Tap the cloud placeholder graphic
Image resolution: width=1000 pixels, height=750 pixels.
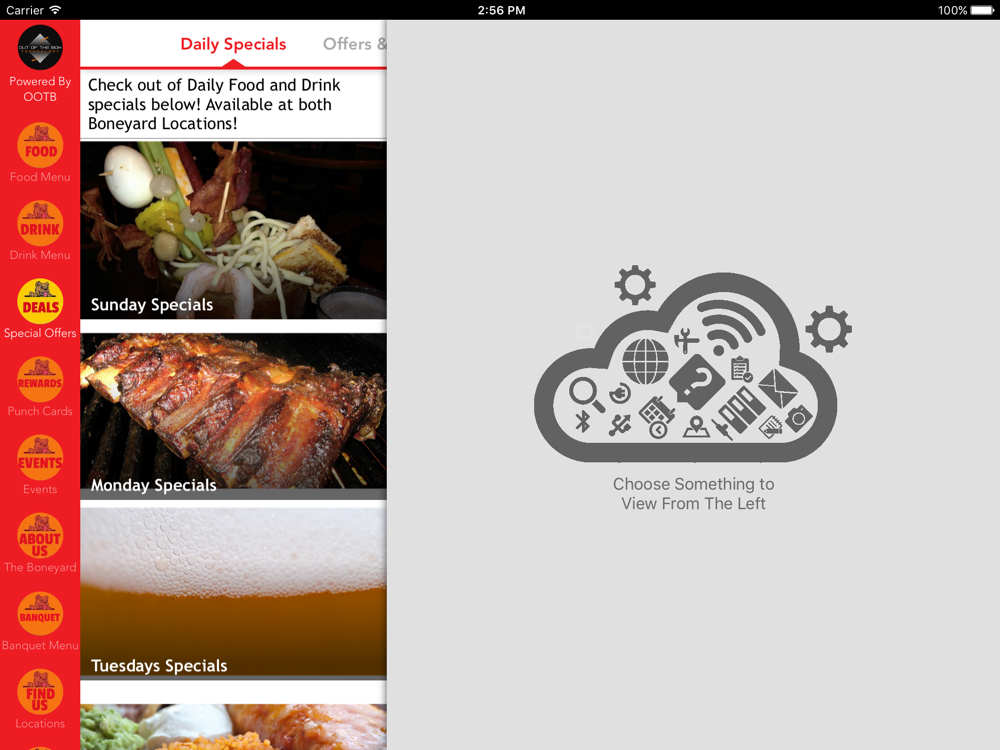click(x=693, y=364)
